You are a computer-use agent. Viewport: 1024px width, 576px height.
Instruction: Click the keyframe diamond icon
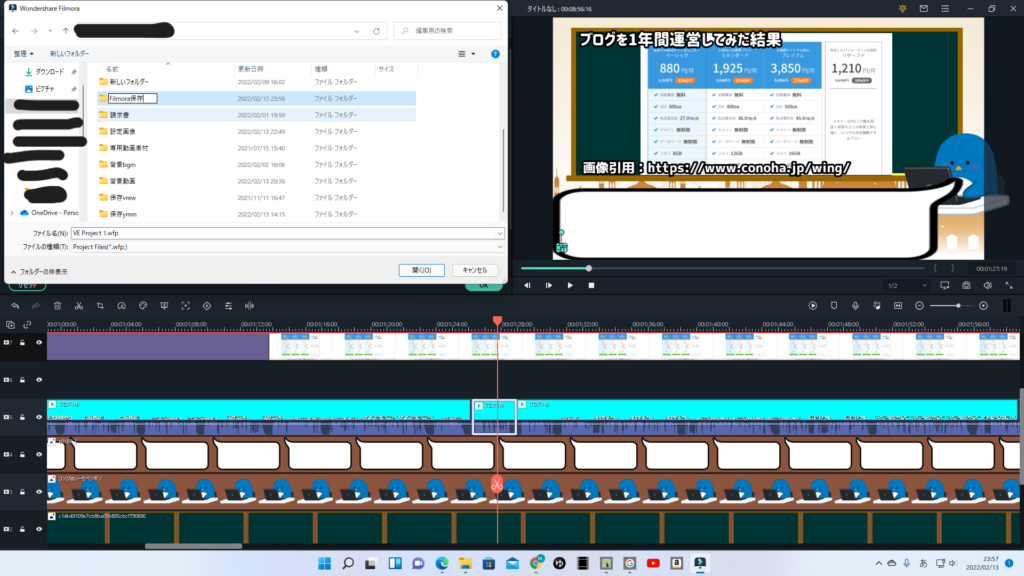point(207,306)
